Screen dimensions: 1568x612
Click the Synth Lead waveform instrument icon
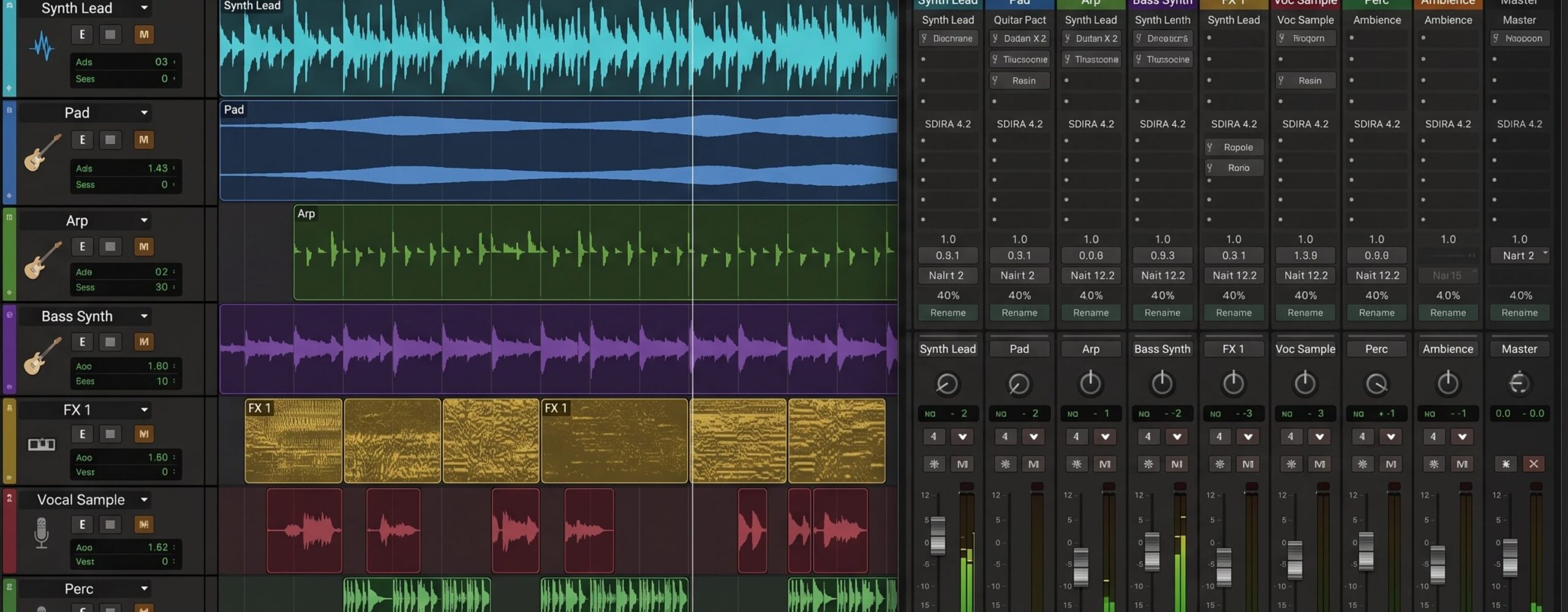click(x=42, y=46)
